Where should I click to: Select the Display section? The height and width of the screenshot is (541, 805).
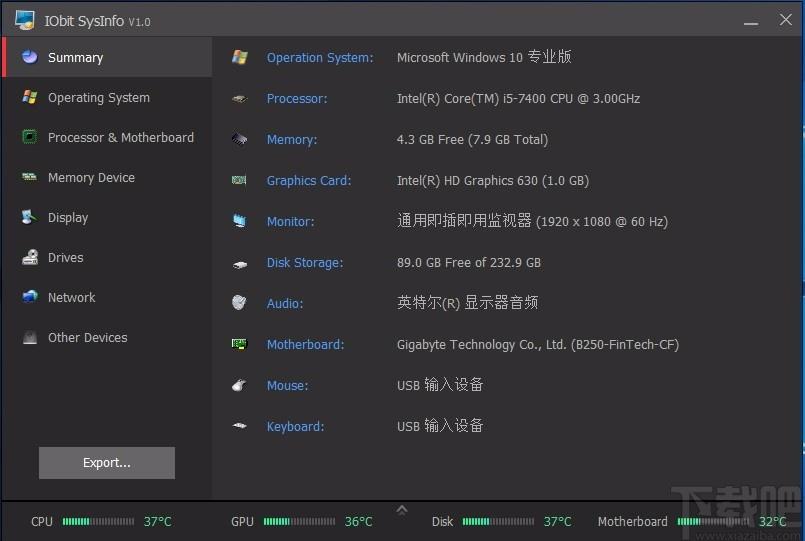pos(107,217)
